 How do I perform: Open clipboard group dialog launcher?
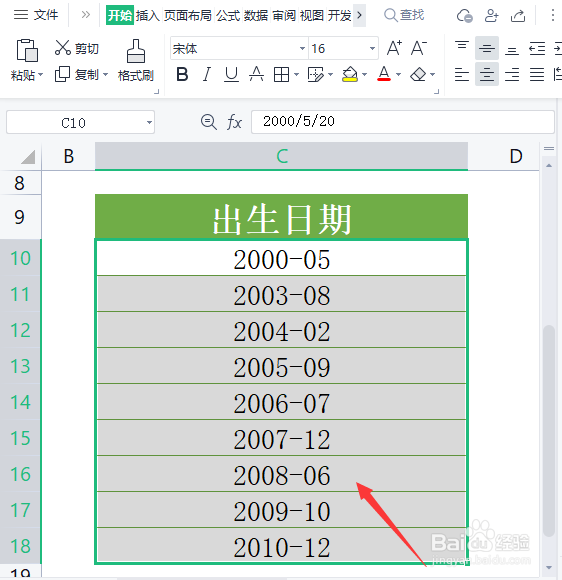point(157,91)
